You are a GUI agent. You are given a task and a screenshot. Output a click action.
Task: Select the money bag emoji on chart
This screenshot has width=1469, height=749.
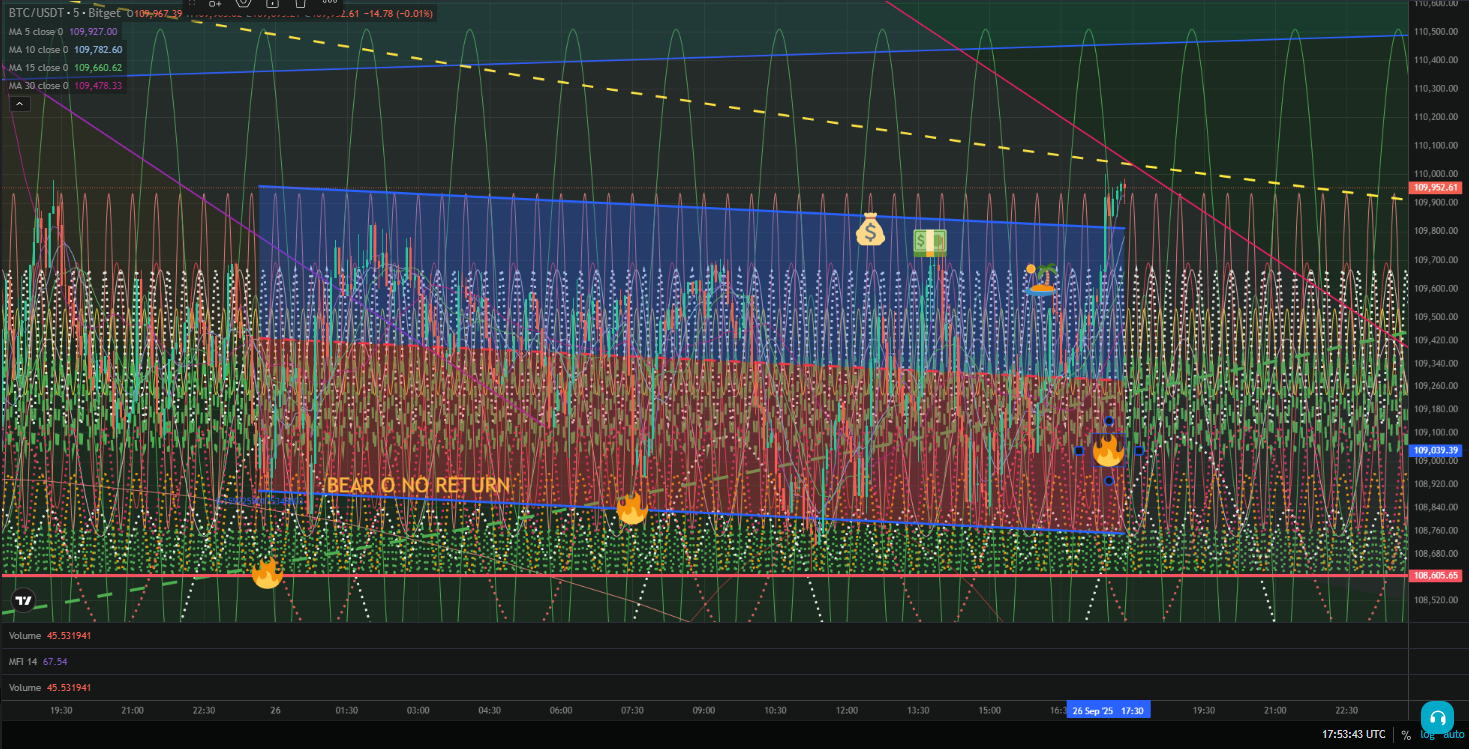(x=870, y=230)
